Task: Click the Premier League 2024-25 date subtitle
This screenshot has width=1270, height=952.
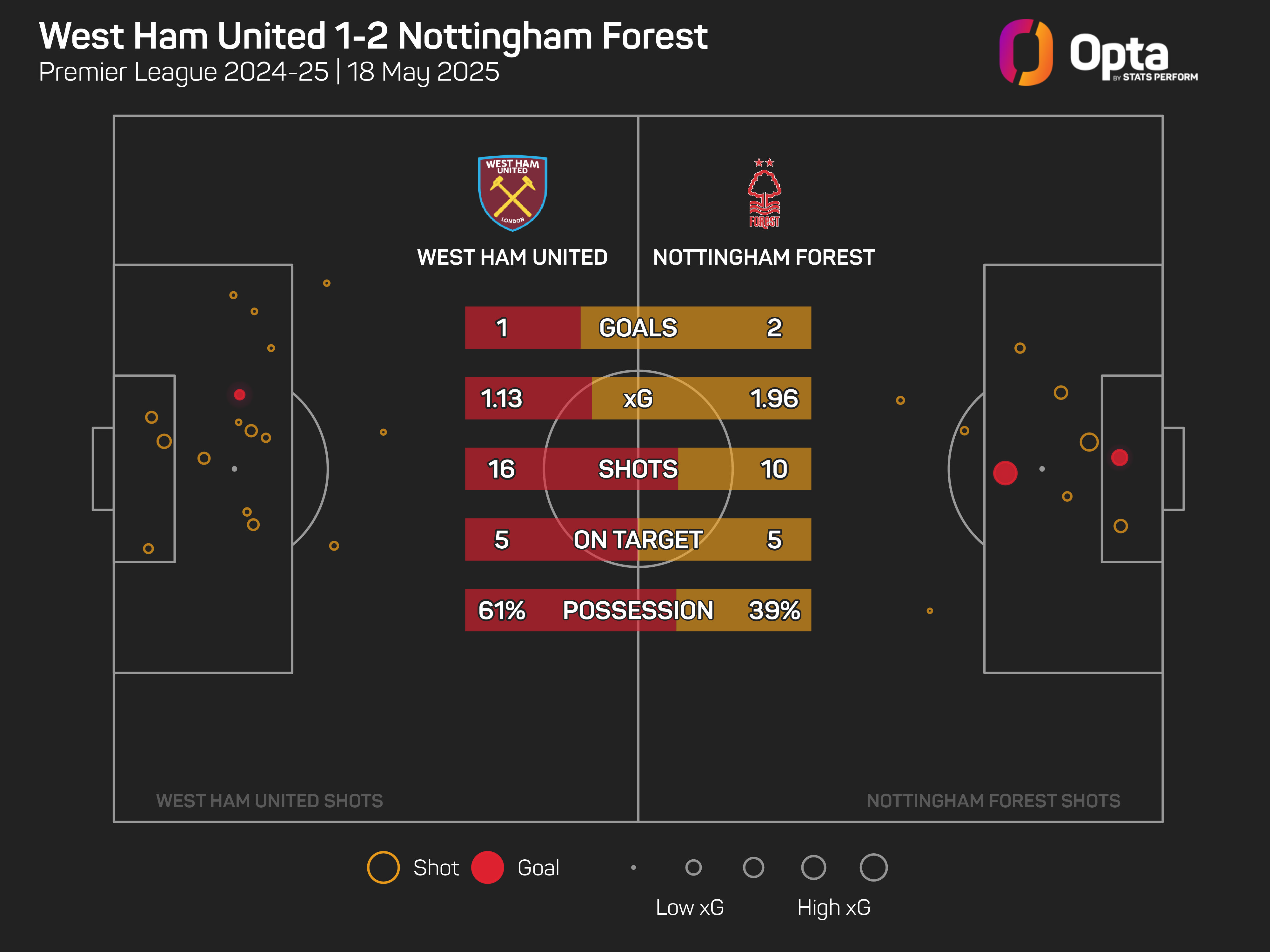Action: click(x=269, y=72)
